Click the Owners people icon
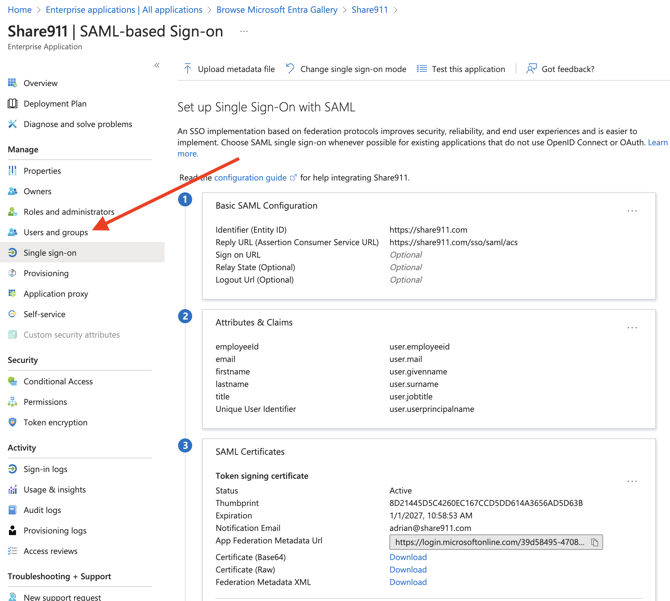 coord(12,191)
